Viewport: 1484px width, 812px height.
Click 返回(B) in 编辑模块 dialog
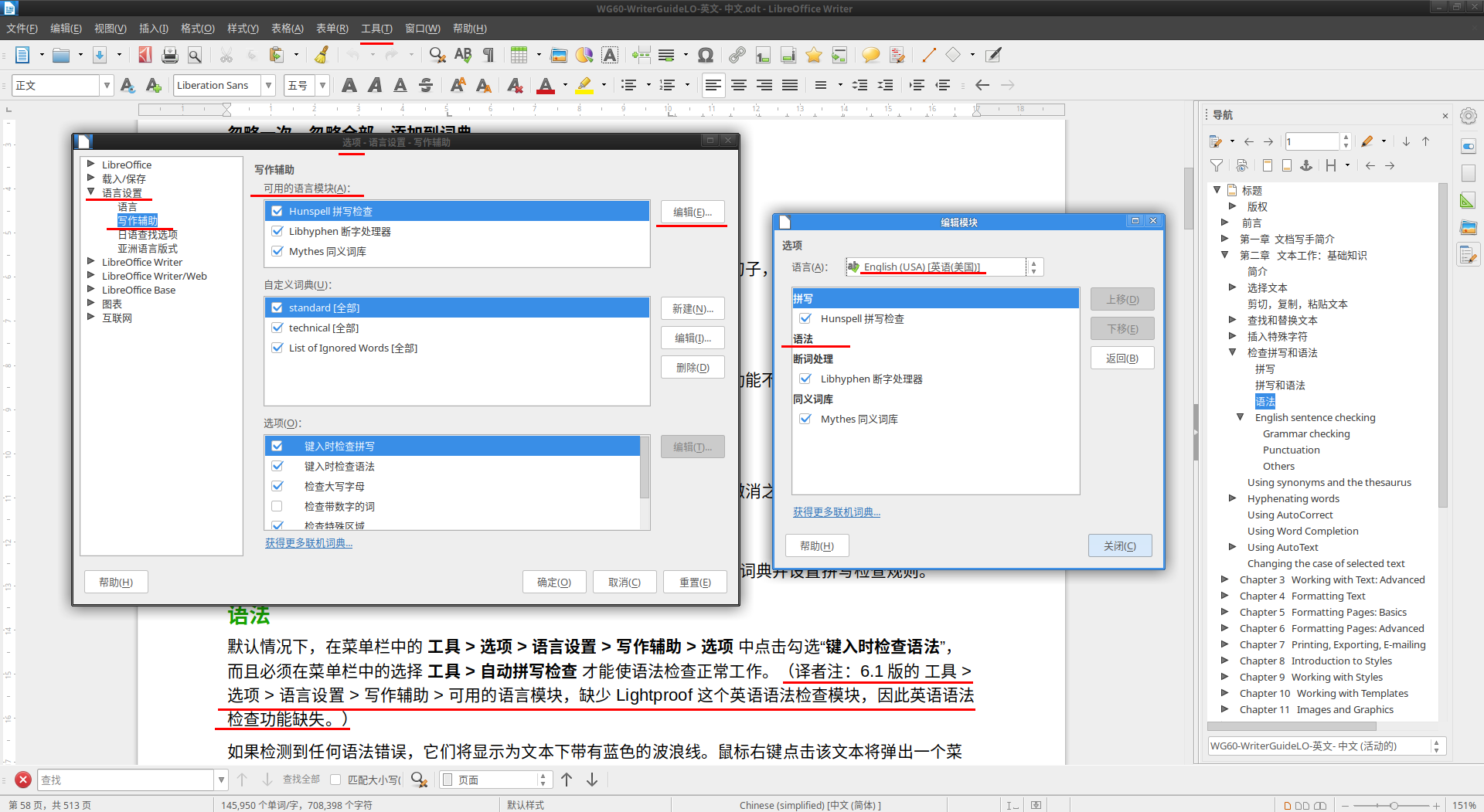click(1122, 358)
